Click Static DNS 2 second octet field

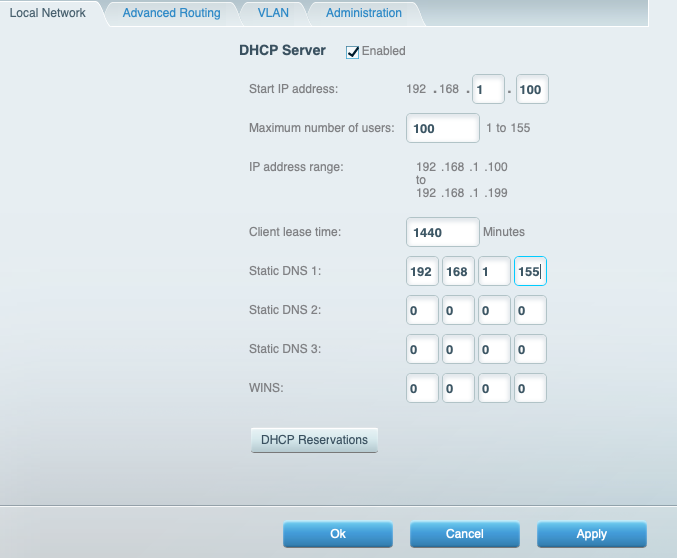[458, 310]
